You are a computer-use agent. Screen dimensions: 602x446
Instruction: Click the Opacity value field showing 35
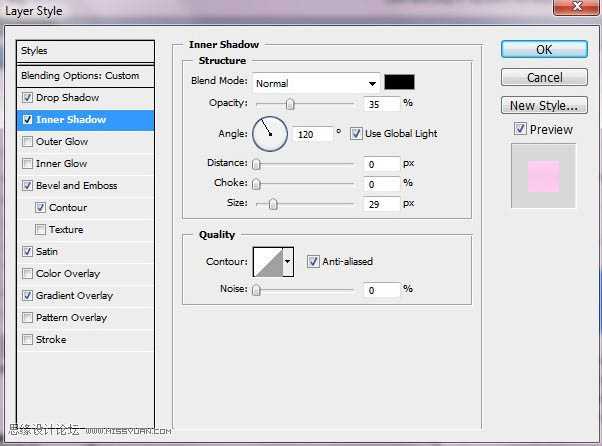382,104
